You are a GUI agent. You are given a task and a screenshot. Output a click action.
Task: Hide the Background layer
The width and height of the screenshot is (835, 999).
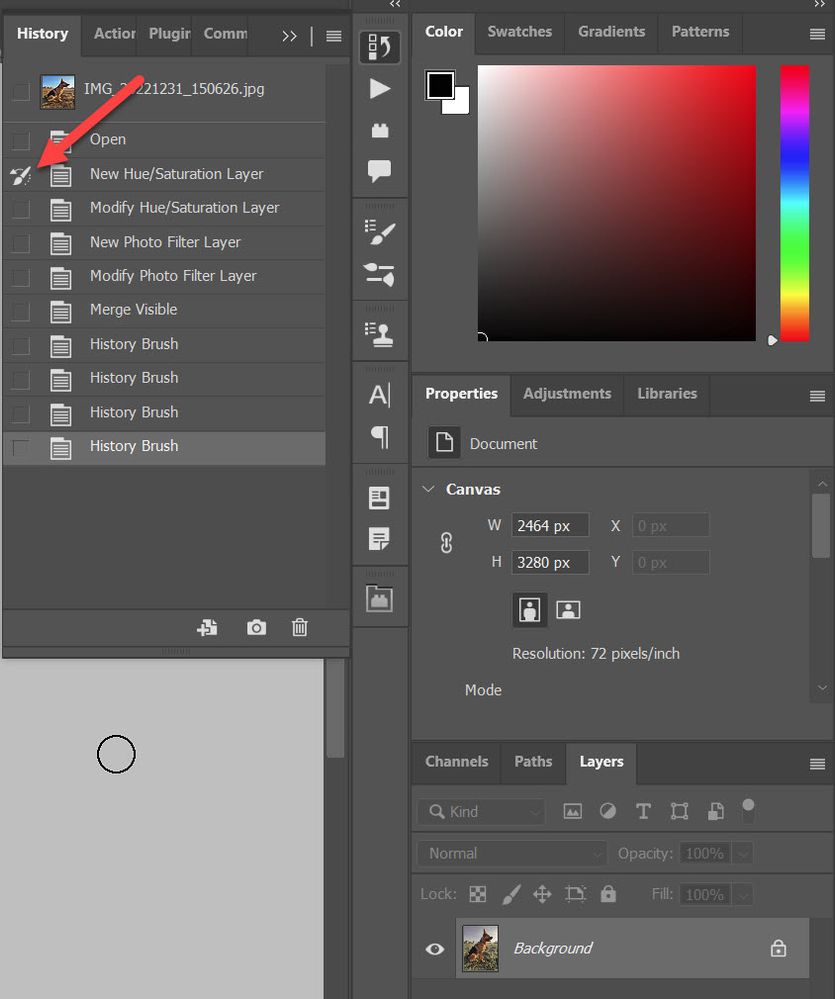433,948
